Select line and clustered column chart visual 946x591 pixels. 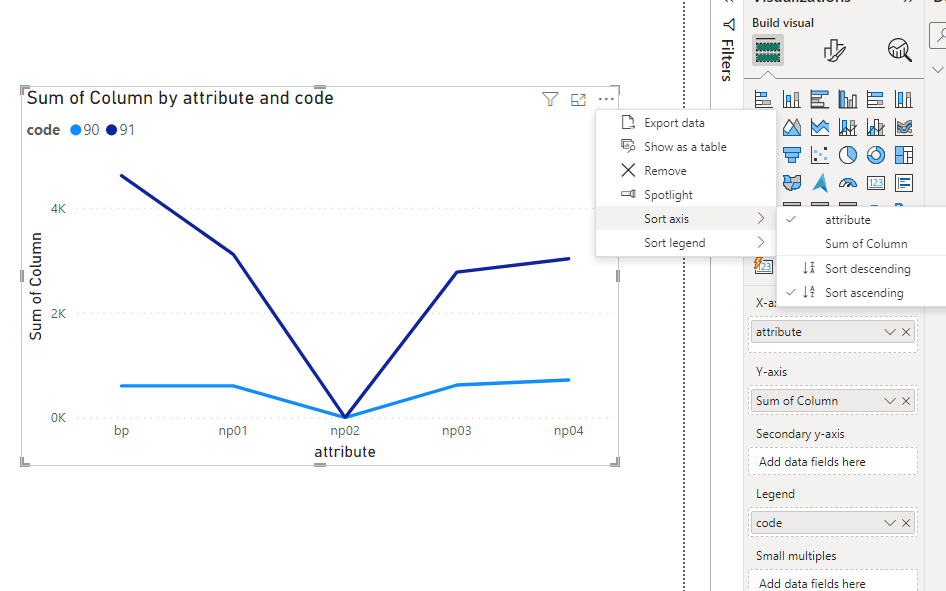click(875, 127)
